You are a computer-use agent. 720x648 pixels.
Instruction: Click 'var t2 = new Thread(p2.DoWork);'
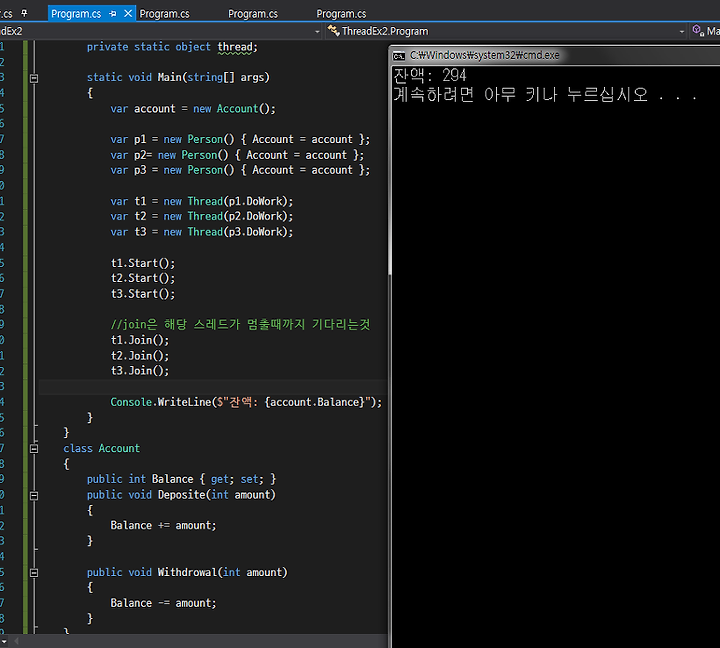(x=202, y=216)
